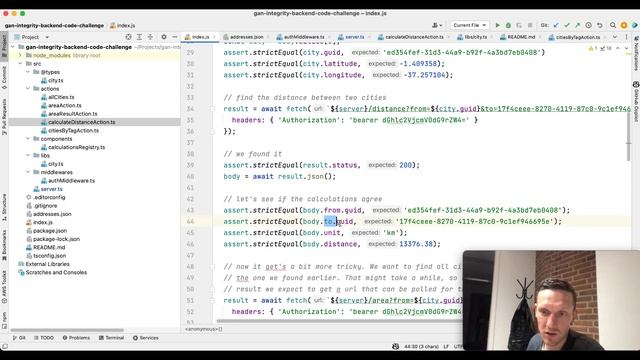Collapse the components folder

[x=28, y=139]
